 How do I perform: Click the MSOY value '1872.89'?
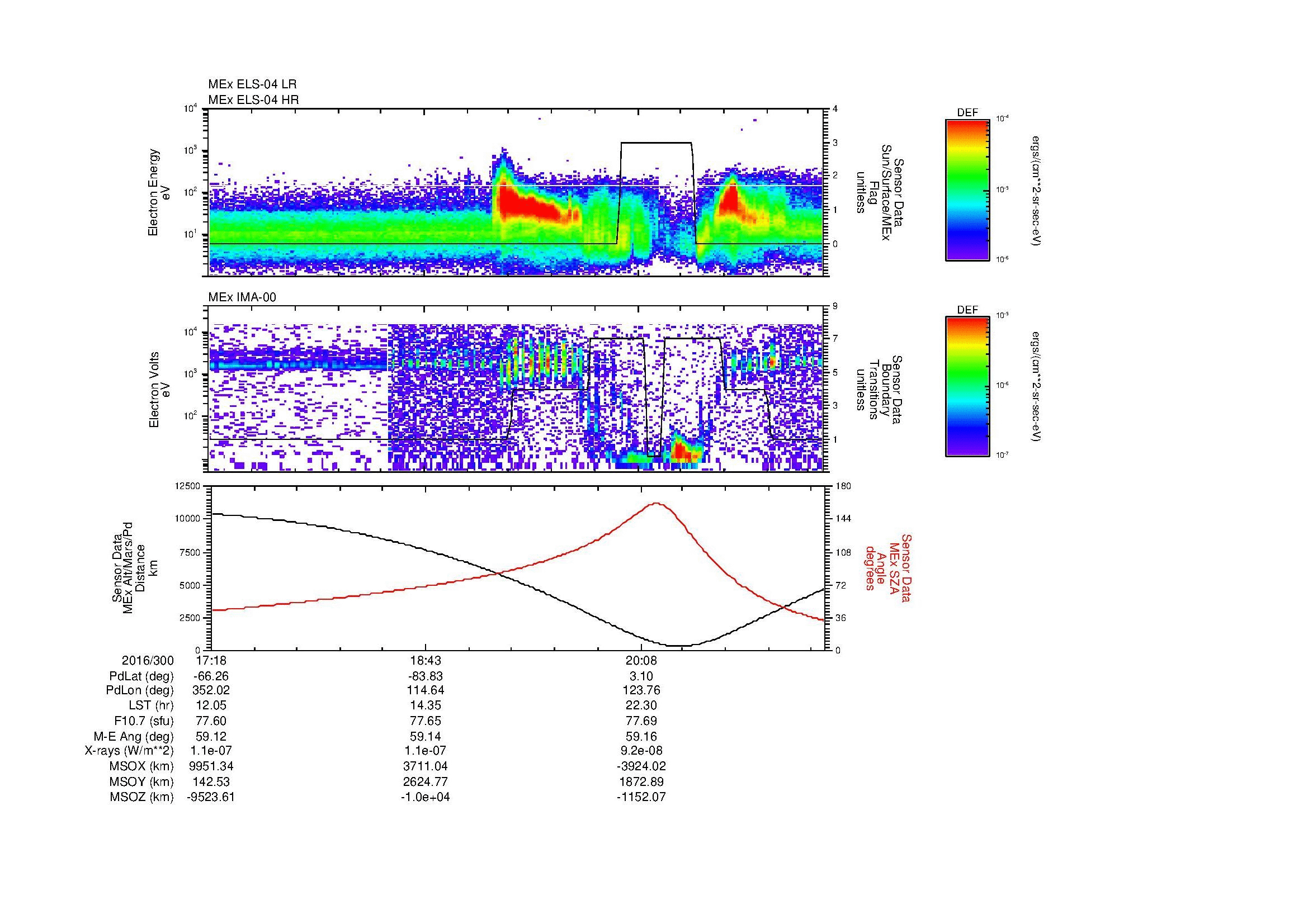click(641, 781)
